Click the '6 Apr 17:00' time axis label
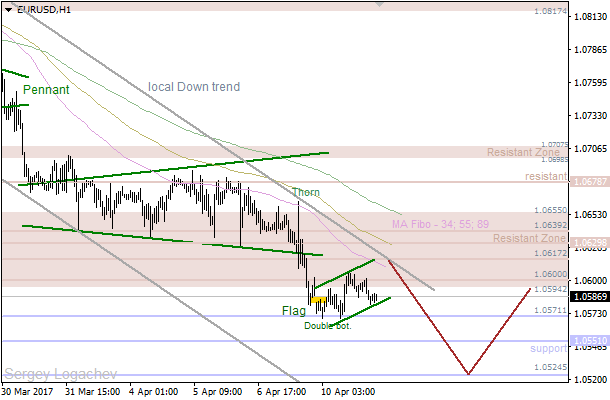This screenshot has height=400, width=610. 281,391
